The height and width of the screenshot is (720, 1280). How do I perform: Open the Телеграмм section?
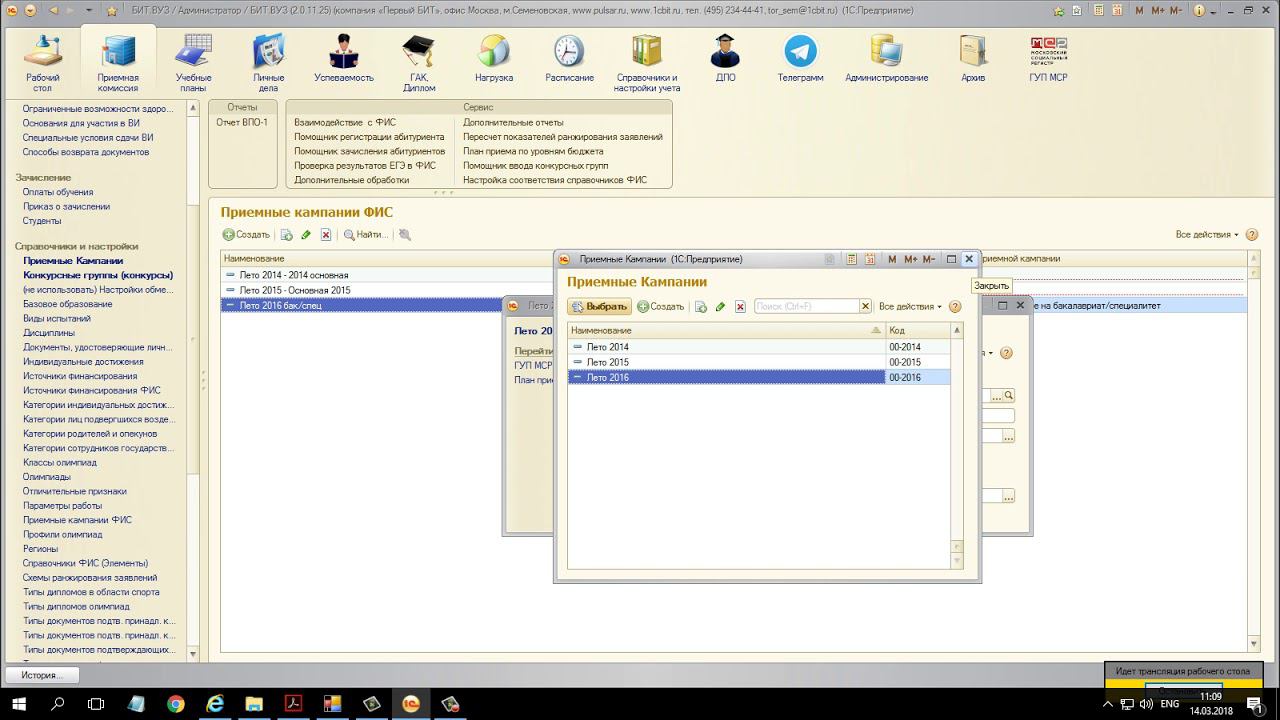tap(800, 58)
